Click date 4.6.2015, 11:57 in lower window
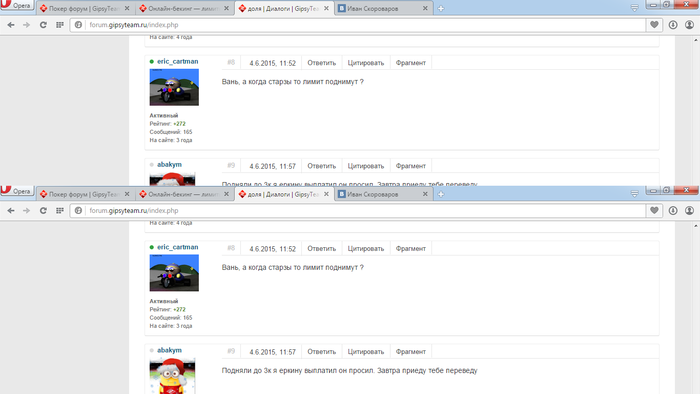The height and width of the screenshot is (394, 700). pyautogui.click(x=272, y=352)
